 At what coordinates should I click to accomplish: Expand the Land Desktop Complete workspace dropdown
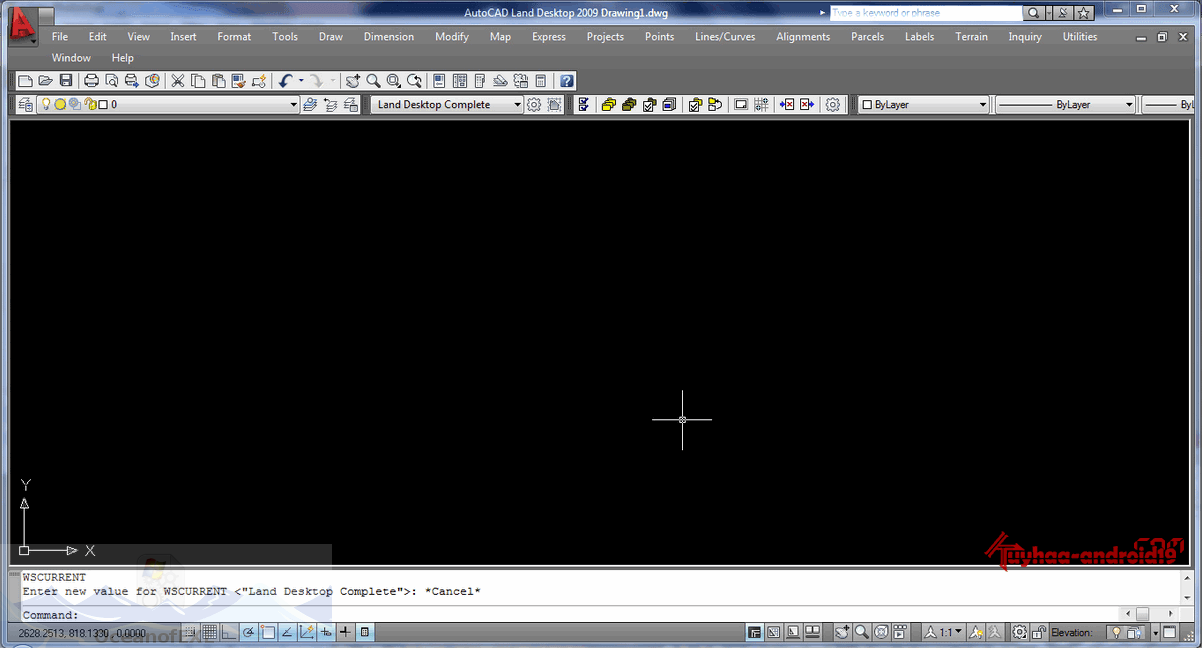coord(518,104)
